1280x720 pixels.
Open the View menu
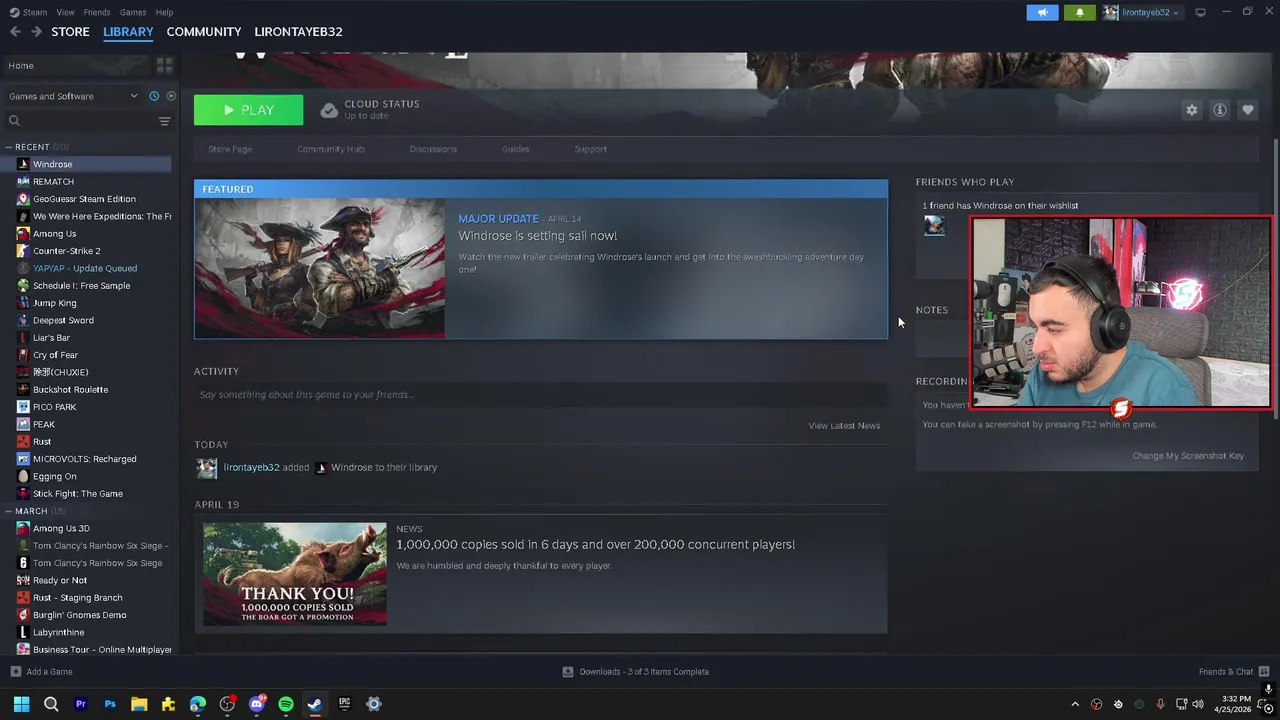tap(65, 12)
